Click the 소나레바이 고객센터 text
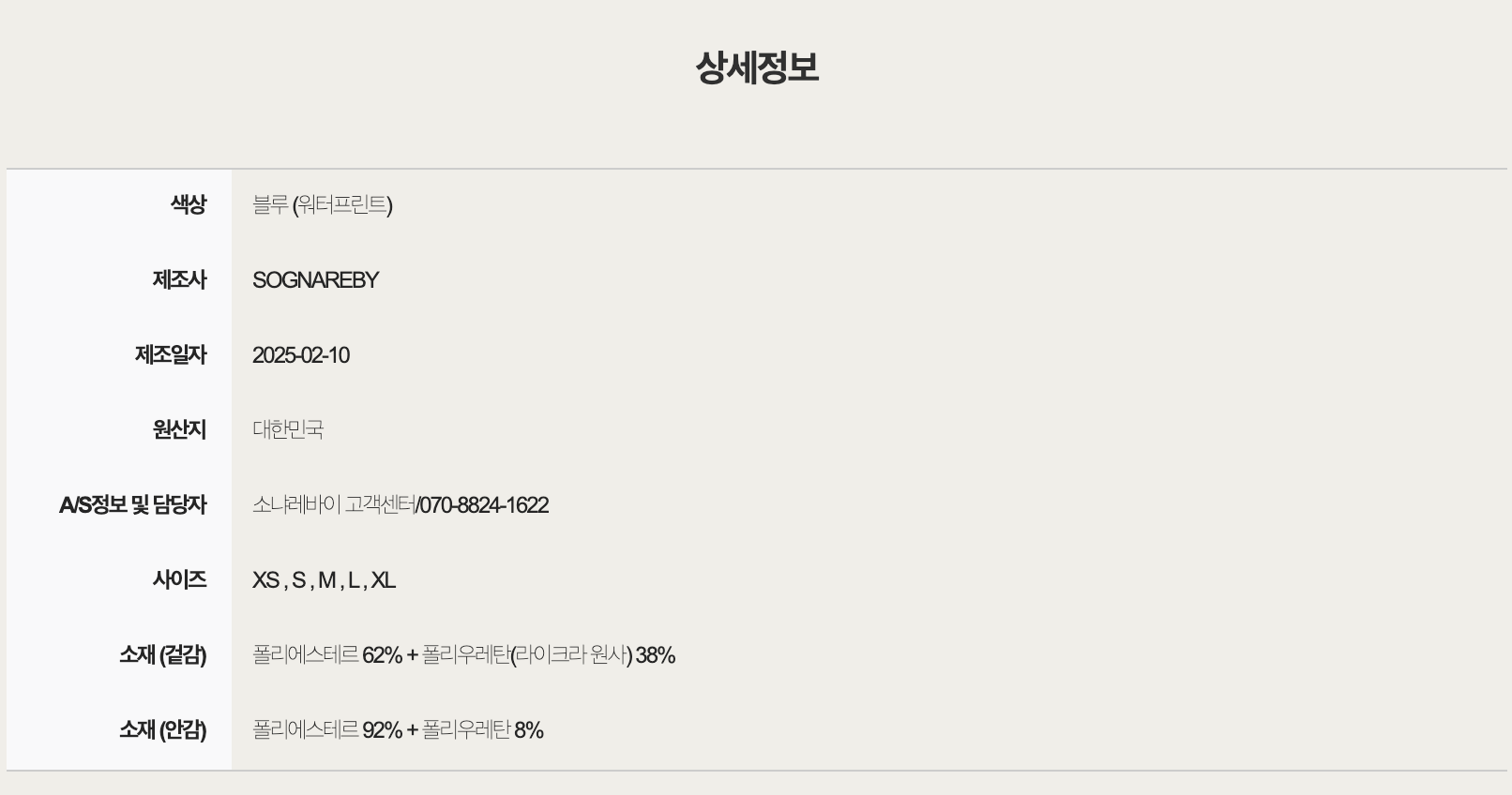1512x795 pixels. point(334,504)
